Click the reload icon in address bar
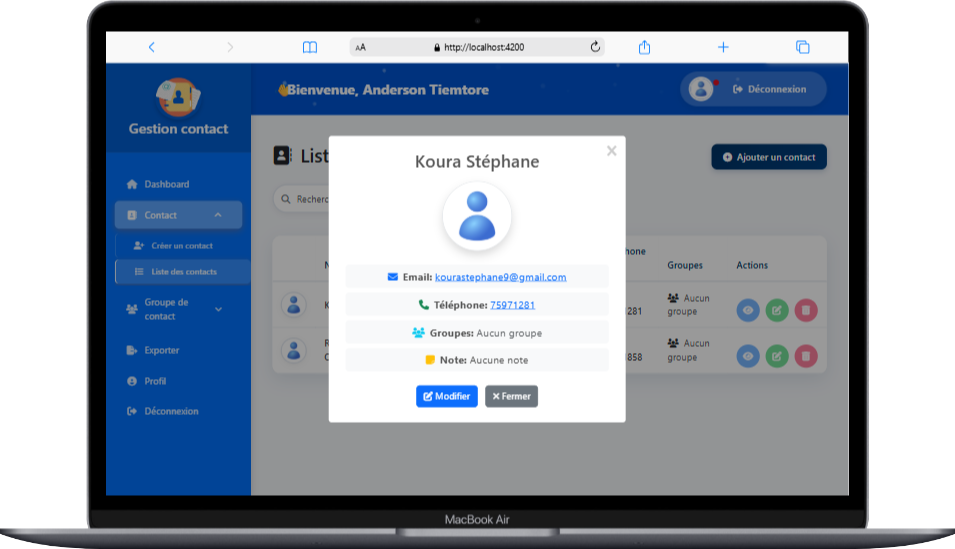 tap(595, 47)
